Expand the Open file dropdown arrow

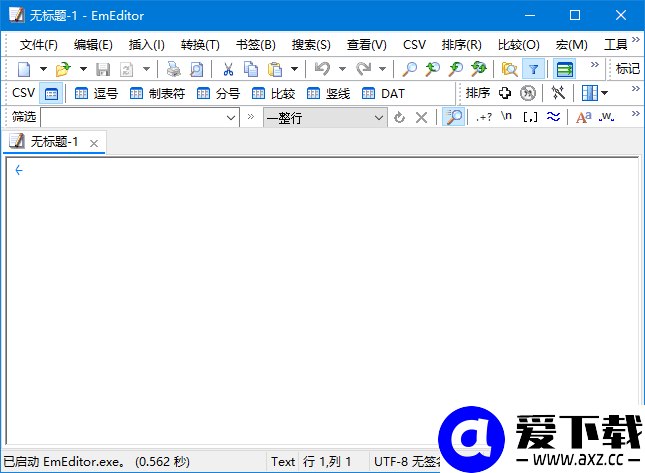click(x=83, y=69)
